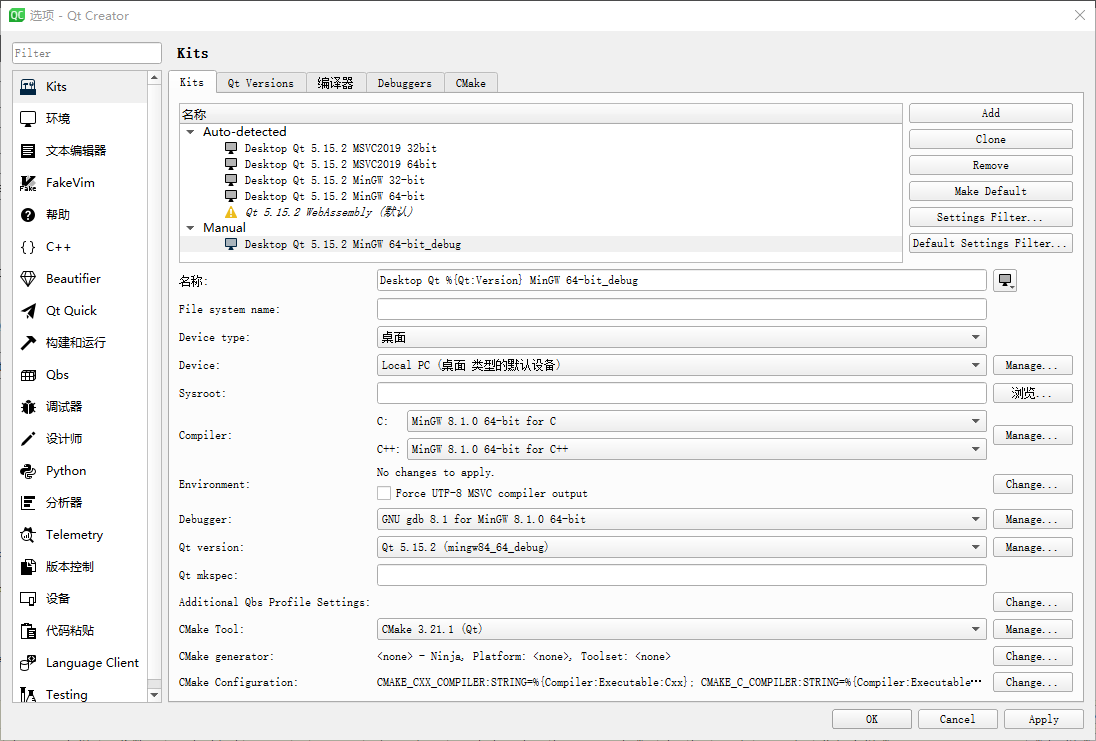This screenshot has height=741, width=1096.
Task: Switch to the 编译器 tab
Action: pos(336,83)
